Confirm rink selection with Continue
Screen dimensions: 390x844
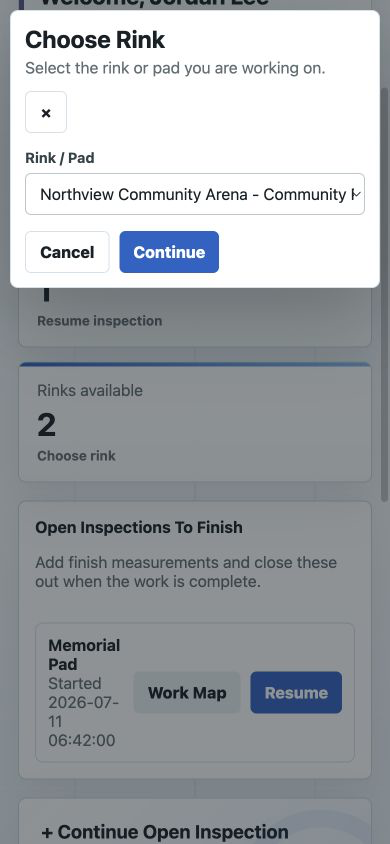tap(169, 252)
